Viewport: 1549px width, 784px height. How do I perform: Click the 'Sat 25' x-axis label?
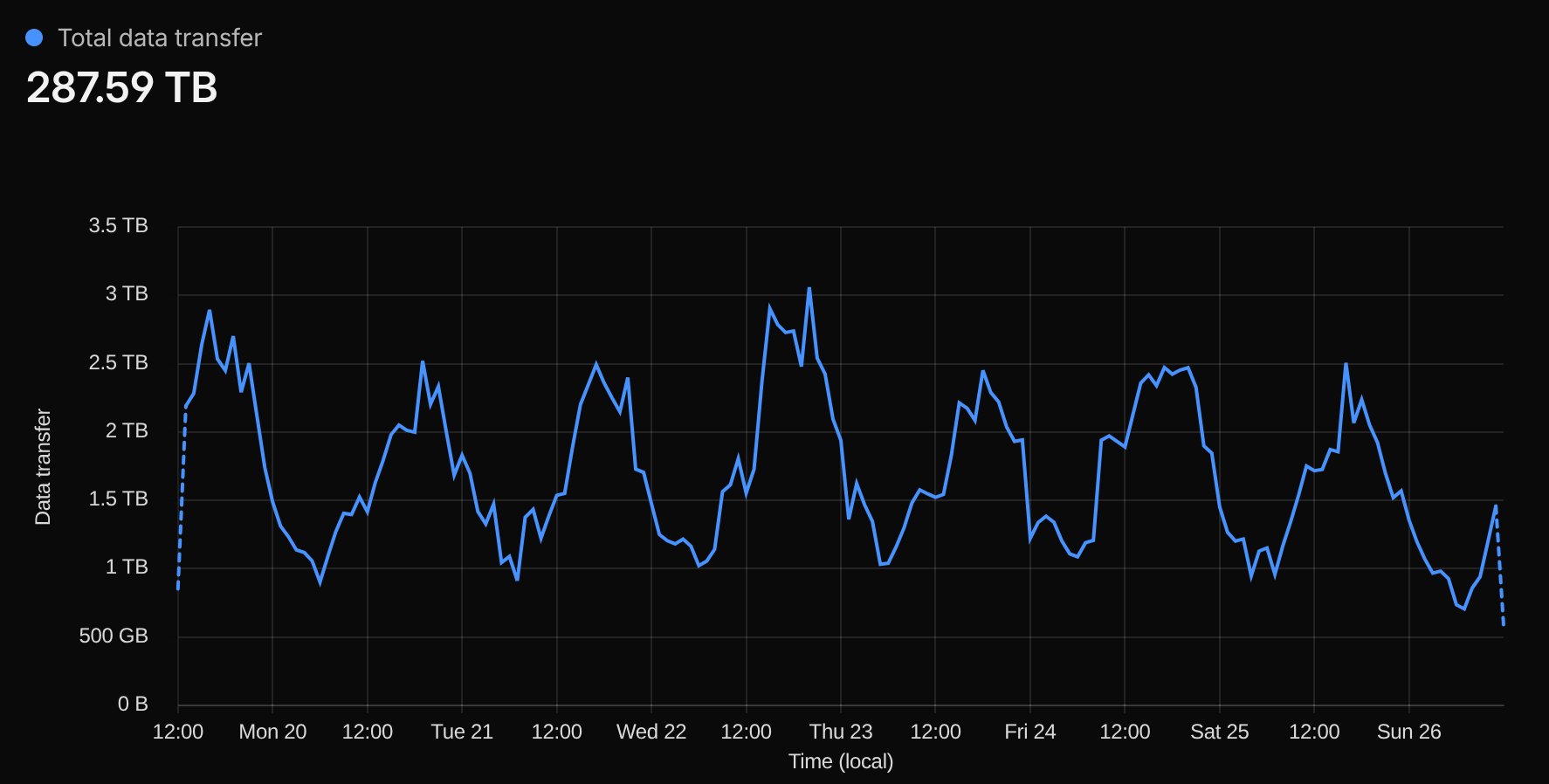(1219, 732)
